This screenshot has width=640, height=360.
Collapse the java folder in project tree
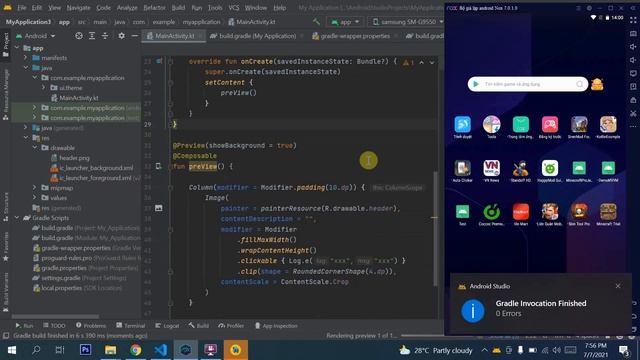point(26,67)
